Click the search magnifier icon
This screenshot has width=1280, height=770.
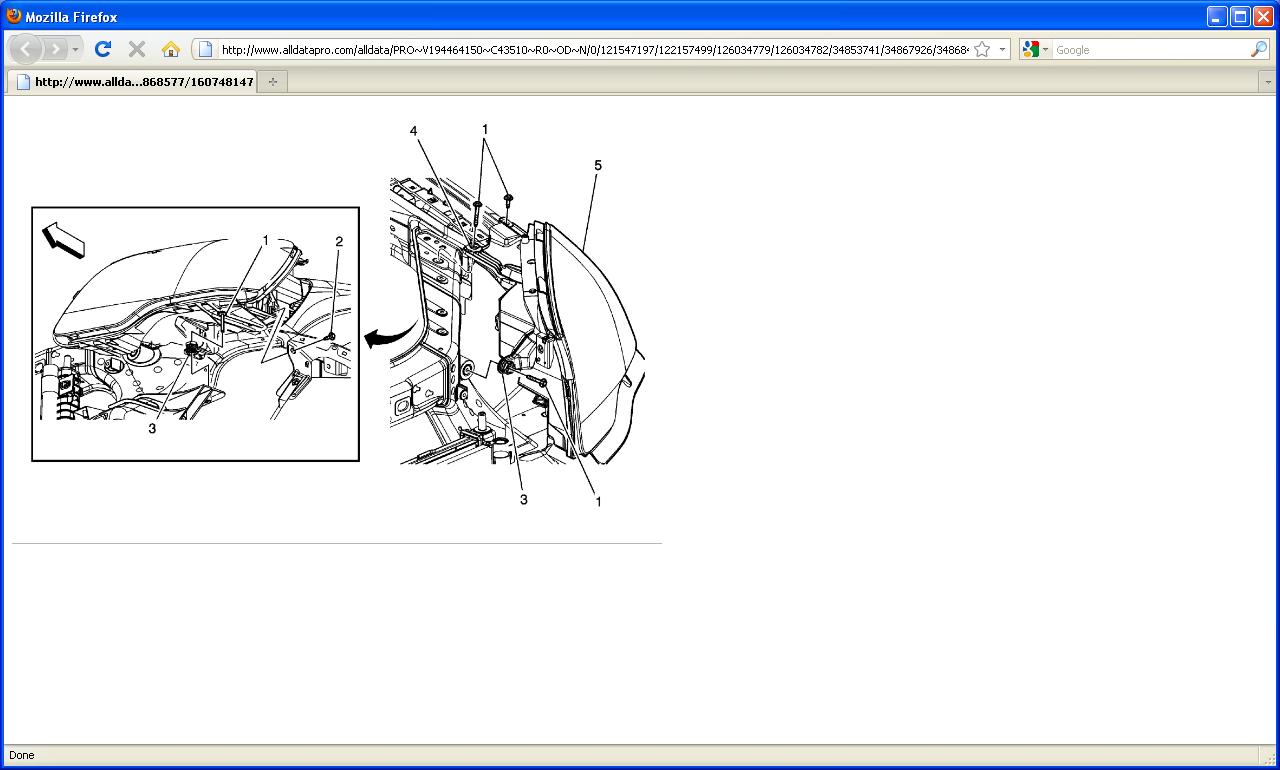point(1259,49)
